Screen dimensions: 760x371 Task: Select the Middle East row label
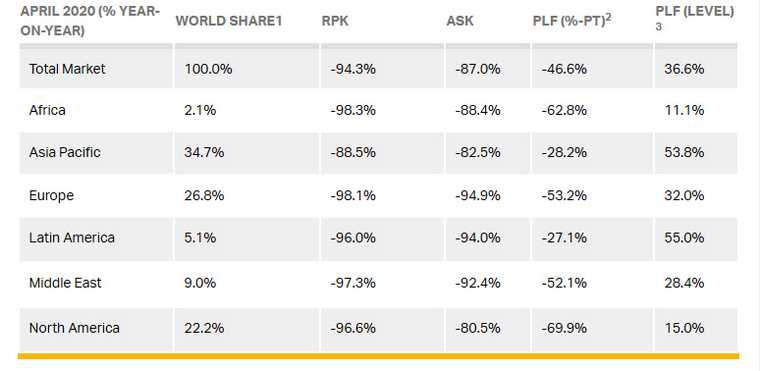65,283
